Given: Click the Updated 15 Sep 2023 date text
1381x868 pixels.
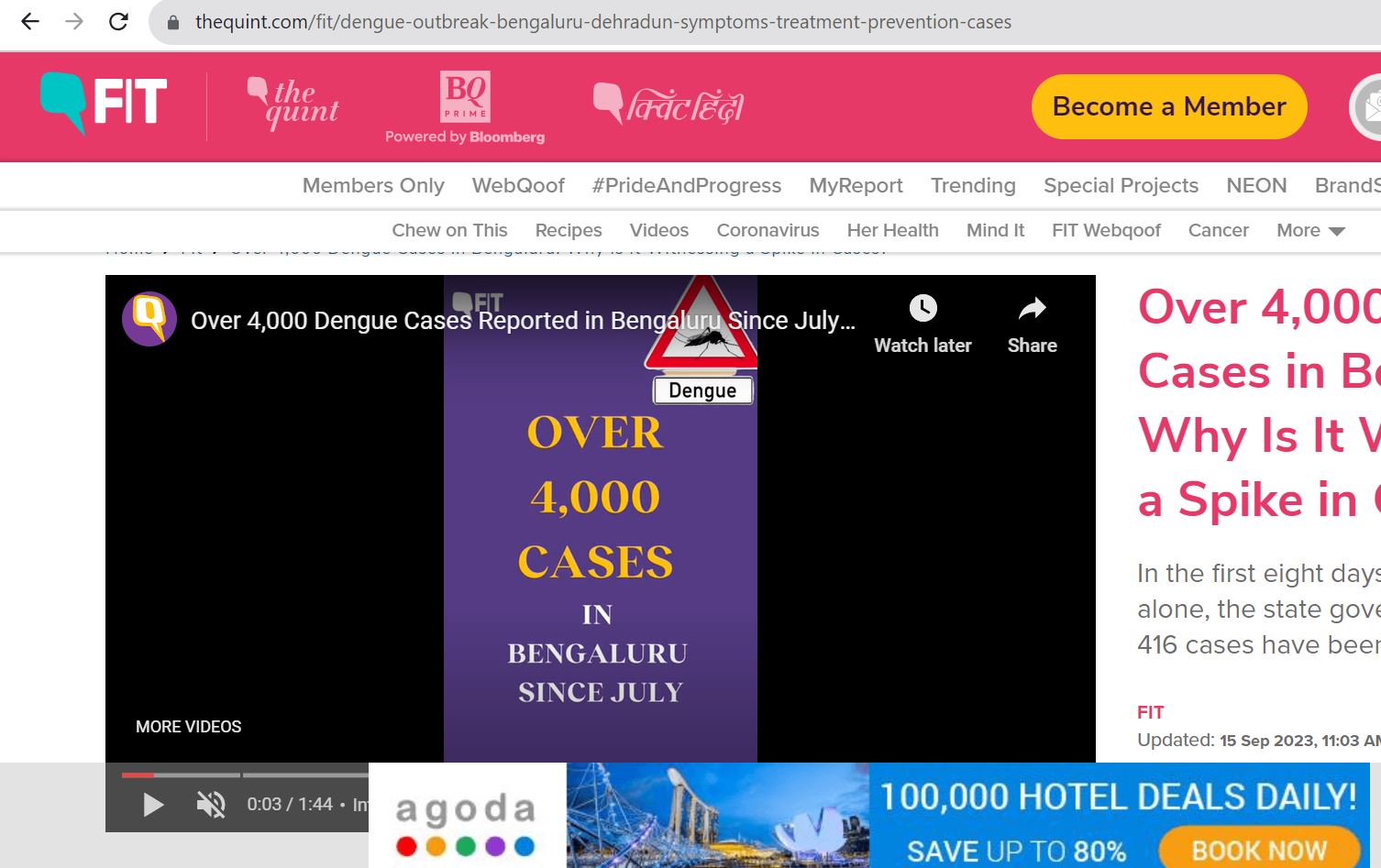Looking at the screenshot, I should click(1259, 741).
